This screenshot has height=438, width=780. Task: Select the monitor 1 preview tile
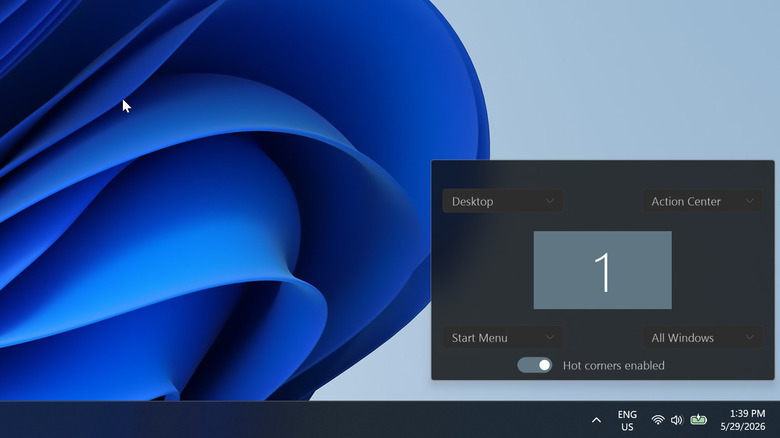tap(602, 270)
